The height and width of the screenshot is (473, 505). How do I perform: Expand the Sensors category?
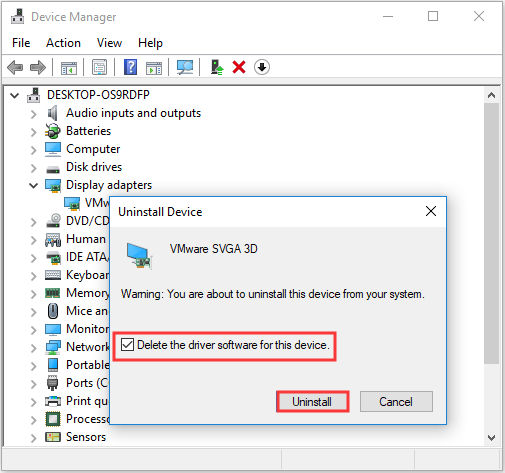tap(34, 438)
